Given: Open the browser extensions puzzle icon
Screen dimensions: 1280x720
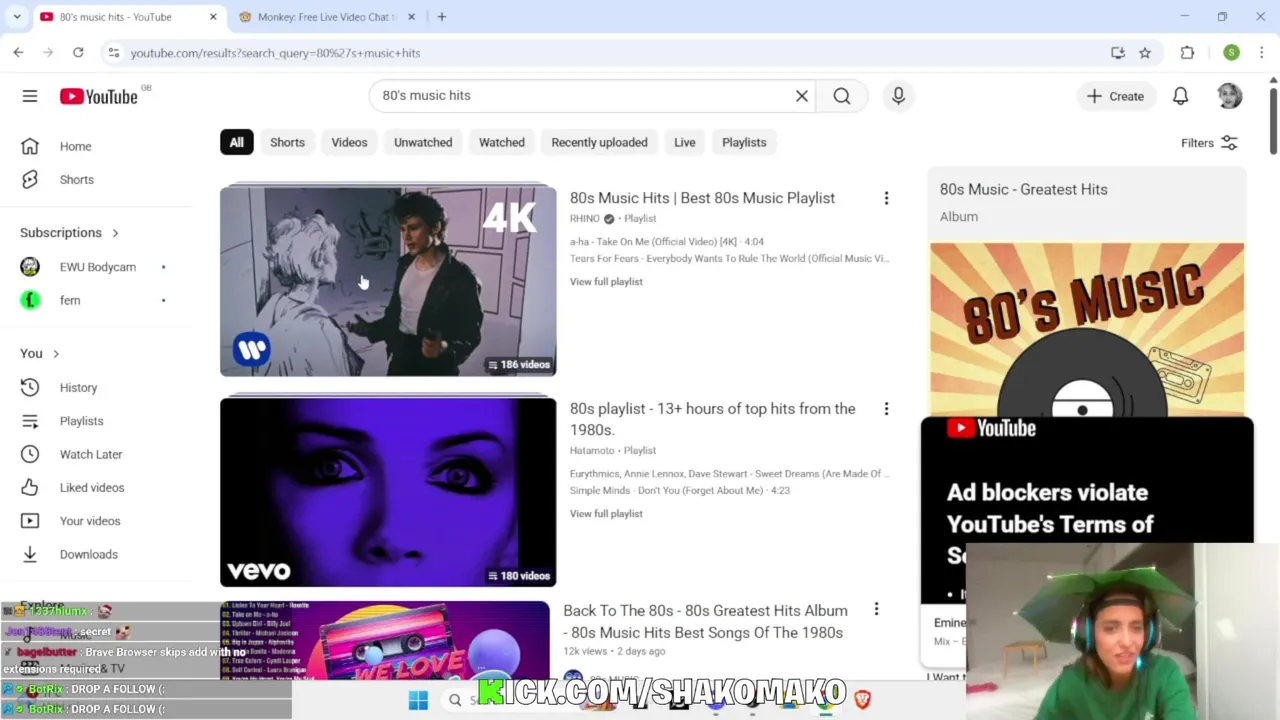Looking at the screenshot, I should point(1187,53).
